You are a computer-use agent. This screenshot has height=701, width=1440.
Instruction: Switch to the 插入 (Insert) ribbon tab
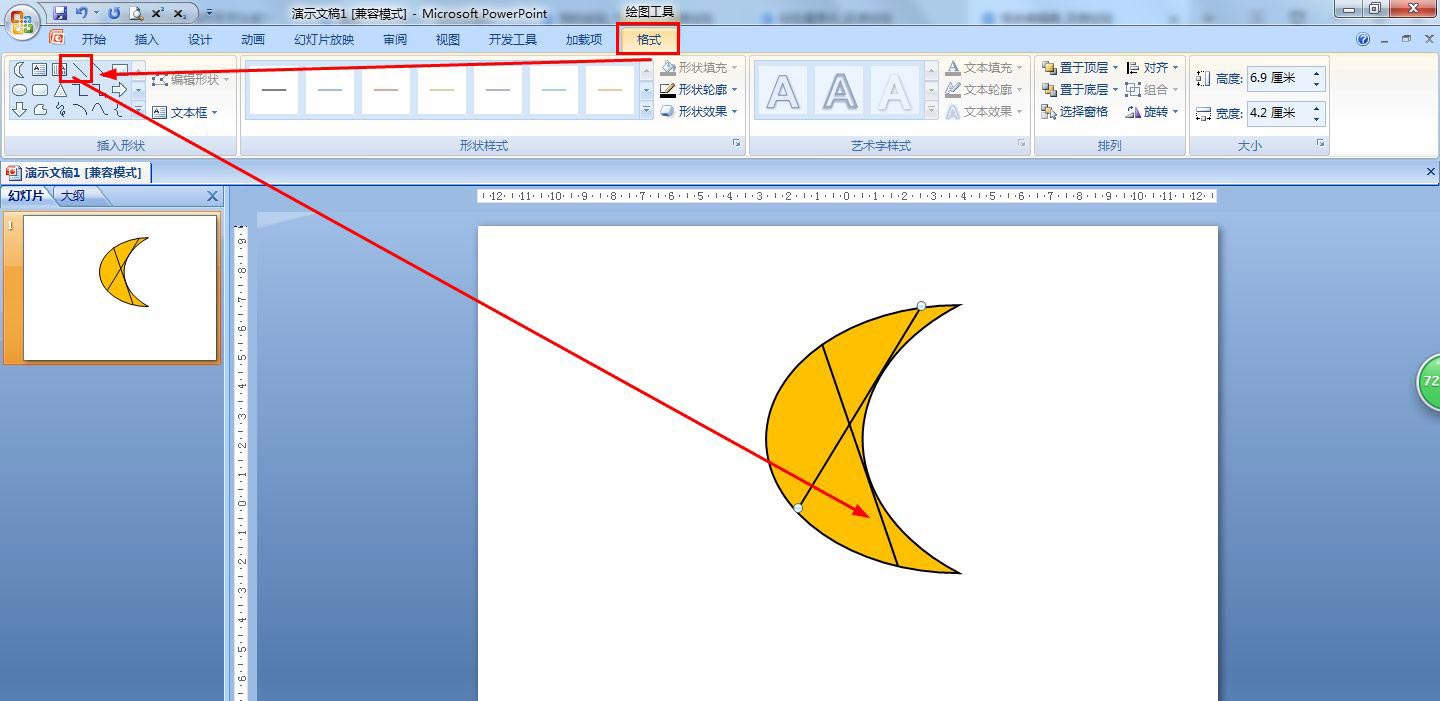pyautogui.click(x=146, y=40)
